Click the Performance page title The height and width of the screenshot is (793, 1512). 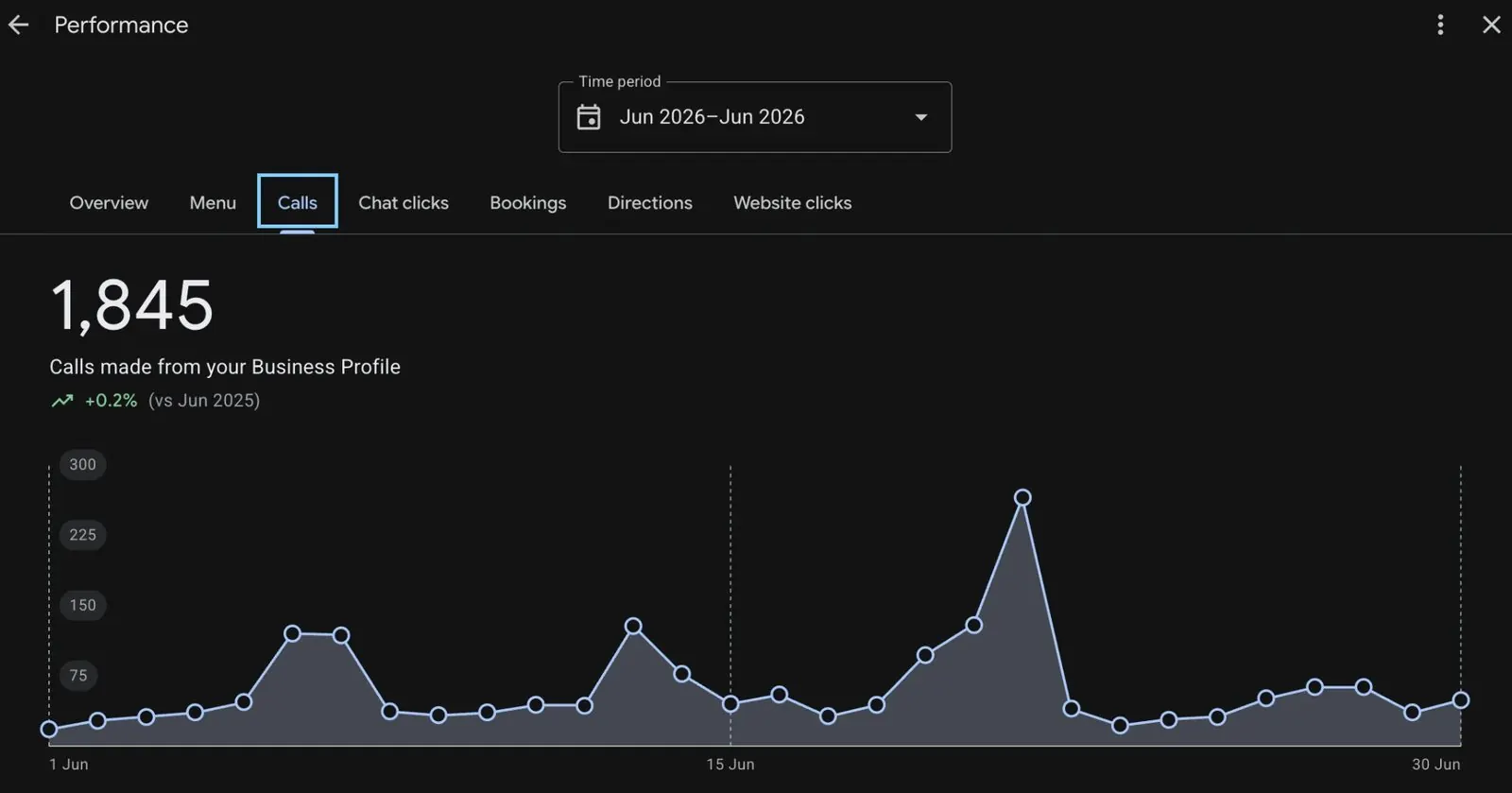click(121, 26)
